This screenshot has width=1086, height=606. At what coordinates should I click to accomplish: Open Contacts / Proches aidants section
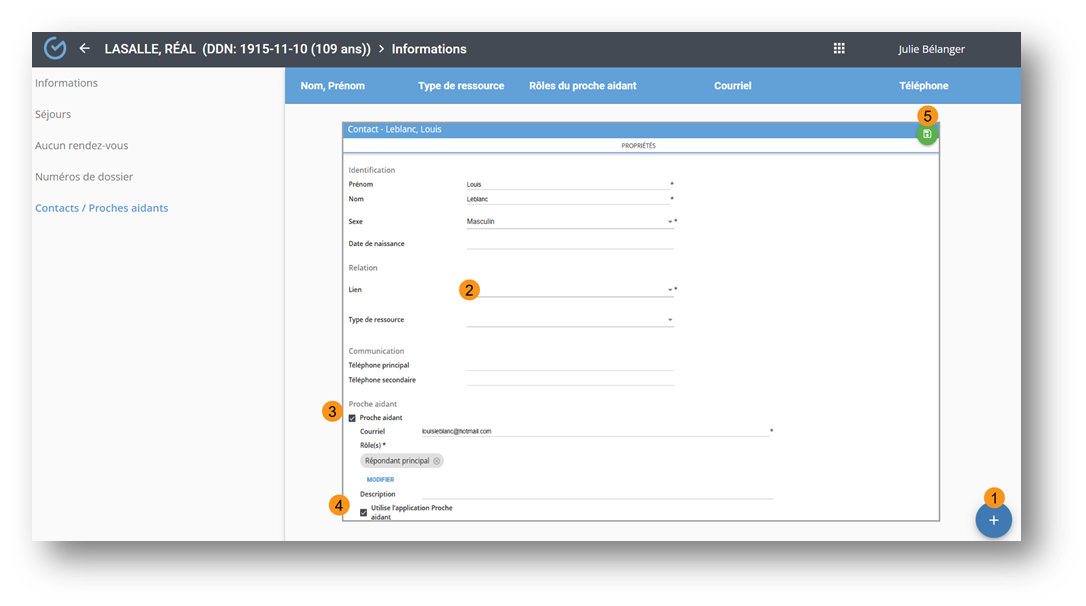[101, 208]
